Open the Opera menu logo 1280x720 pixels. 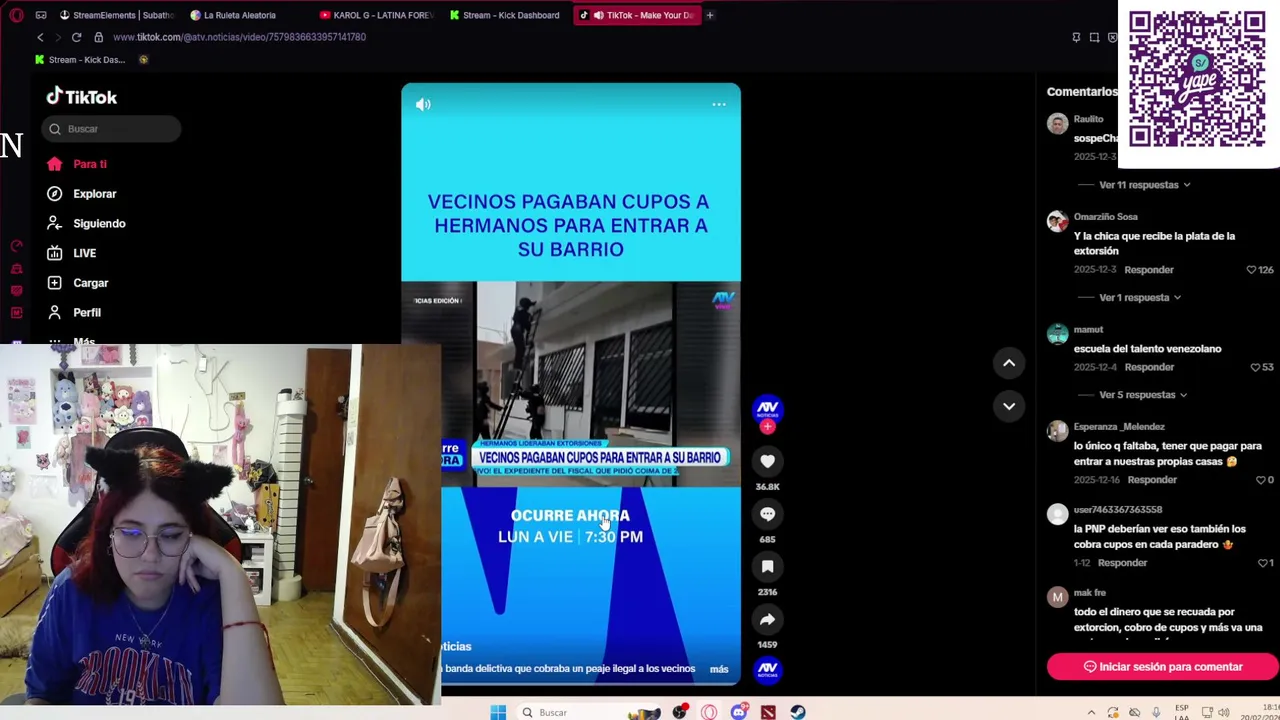point(16,15)
